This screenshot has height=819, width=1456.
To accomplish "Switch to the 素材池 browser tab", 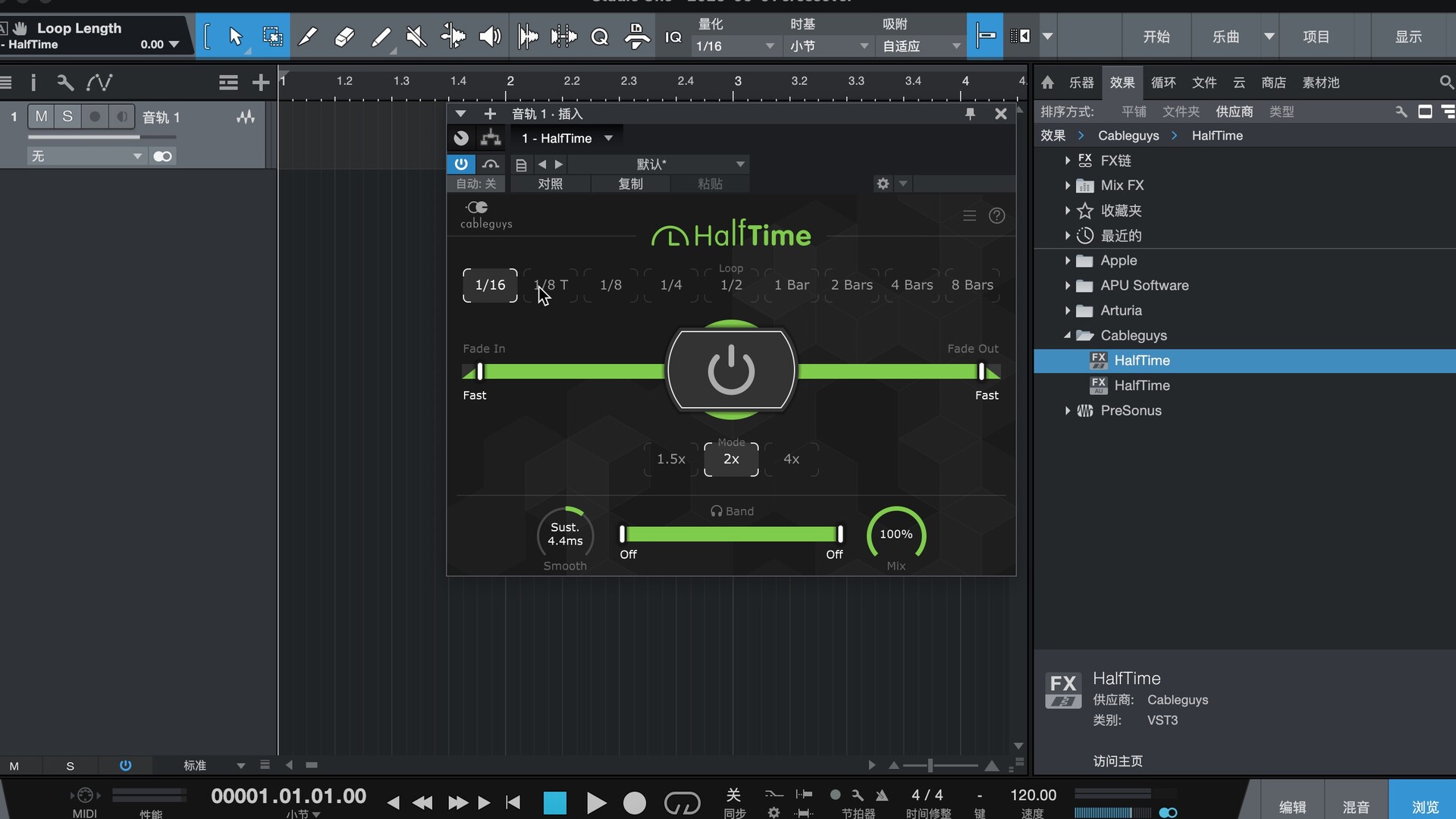I will tap(1320, 82).
